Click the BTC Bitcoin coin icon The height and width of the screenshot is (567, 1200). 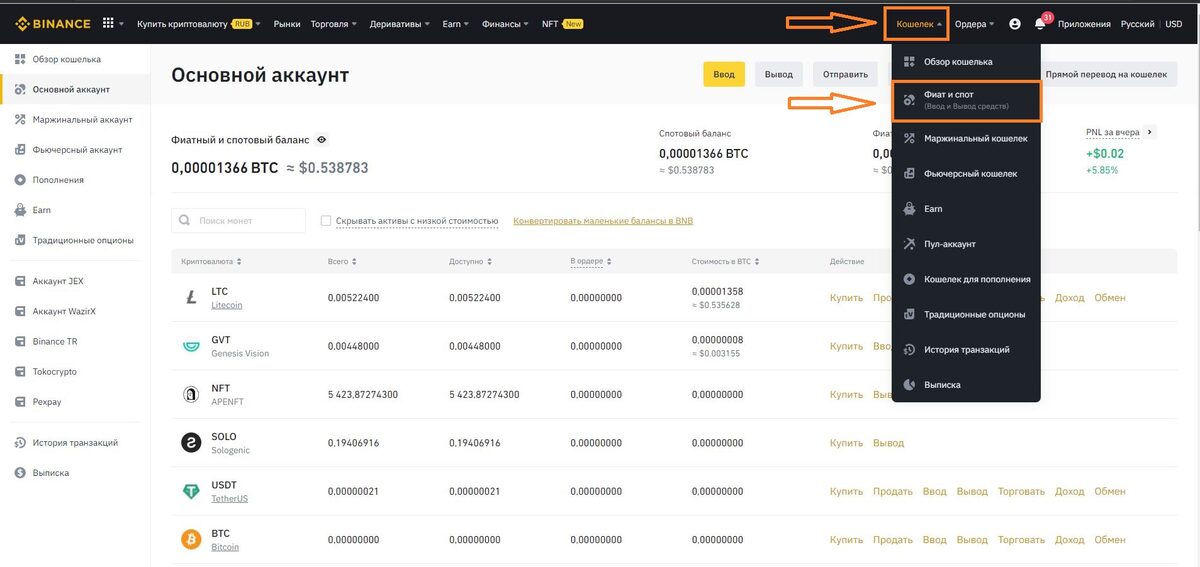coord(191,540)
